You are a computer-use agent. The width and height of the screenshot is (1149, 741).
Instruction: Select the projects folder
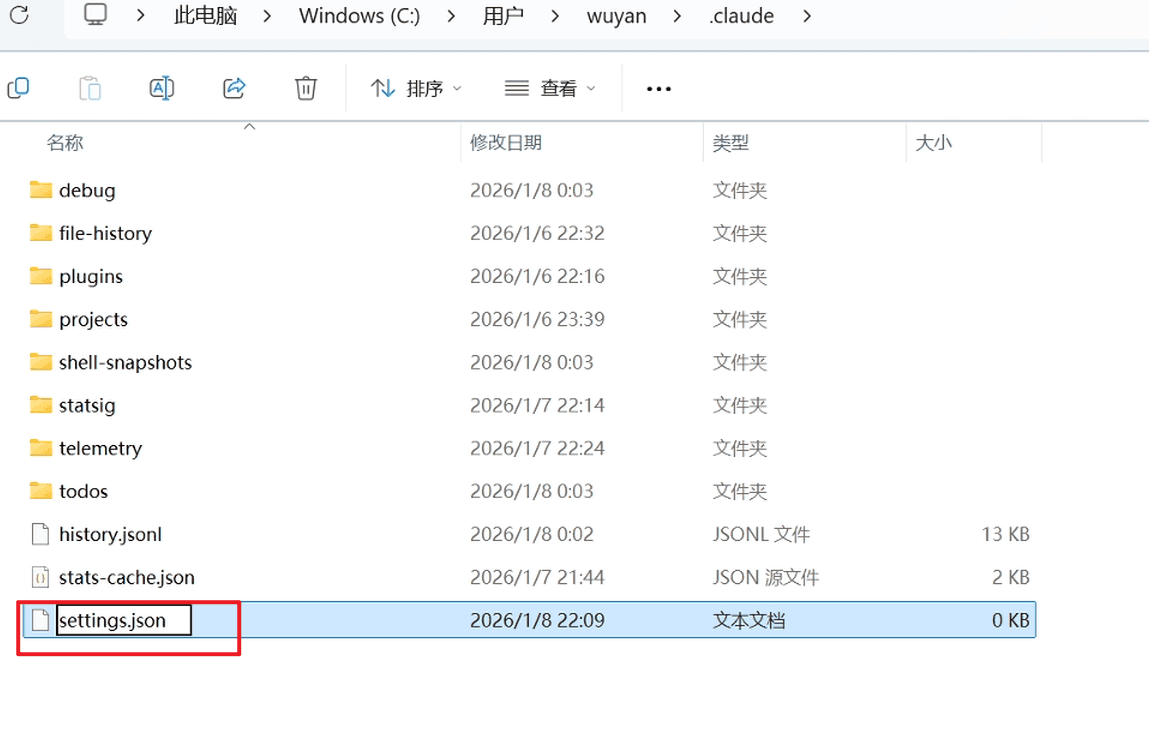[93, 320]
